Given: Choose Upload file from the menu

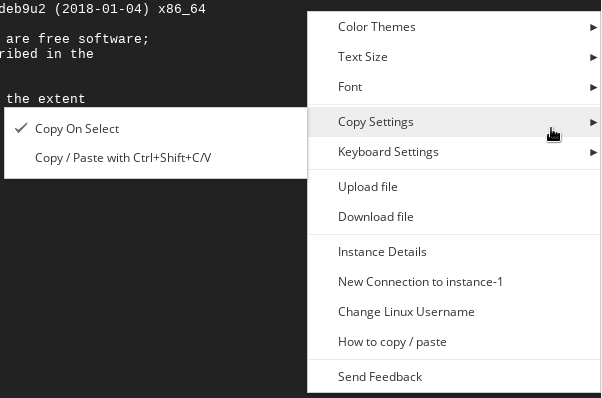Looking at the screenshot, I should coord(453,187).
